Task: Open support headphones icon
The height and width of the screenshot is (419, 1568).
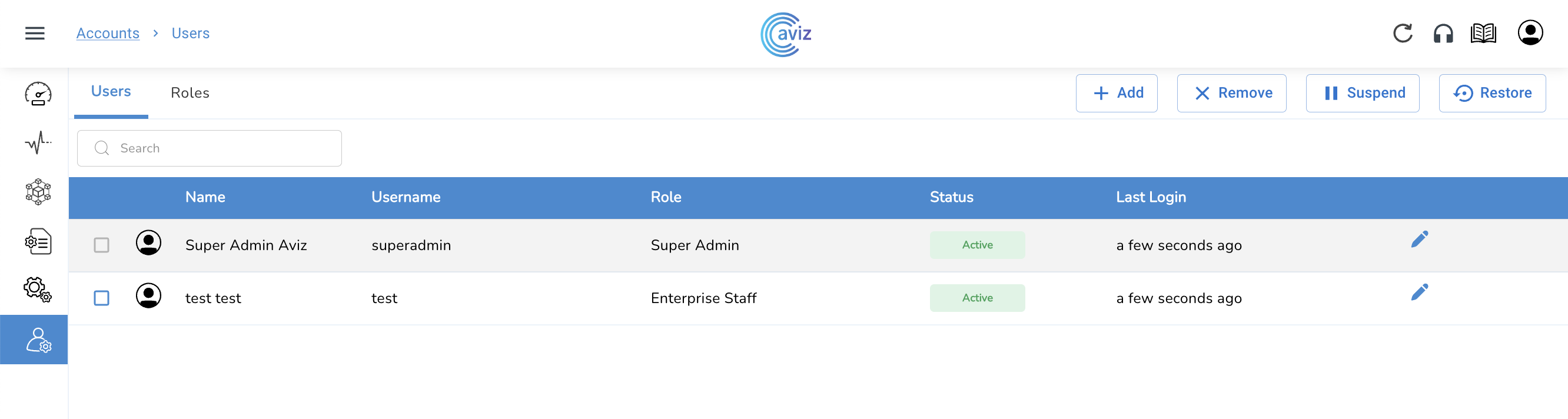Action: [1443, 34]
